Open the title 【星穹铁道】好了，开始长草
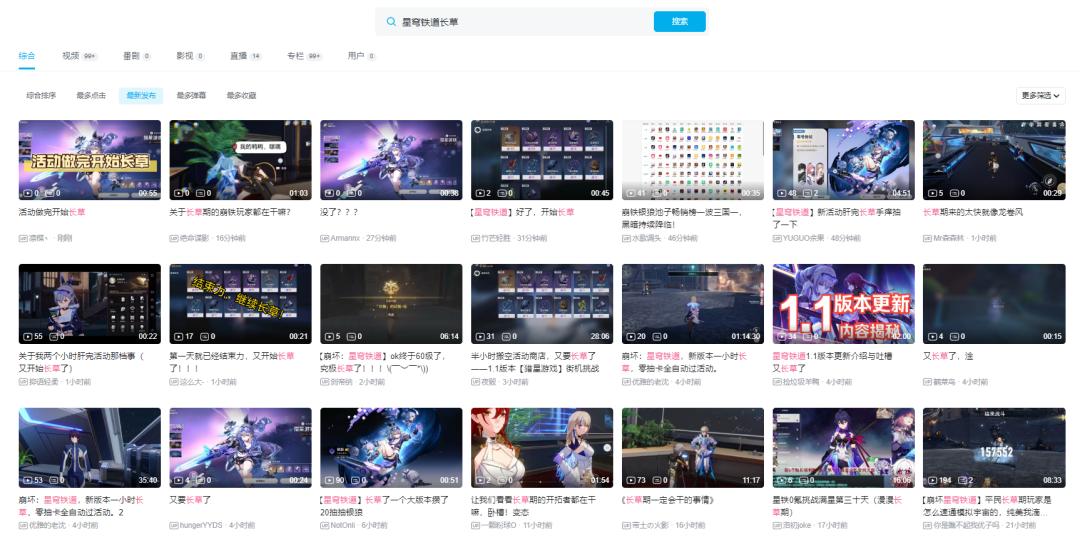Screen dimensions: 1080x536 point(523,212)
